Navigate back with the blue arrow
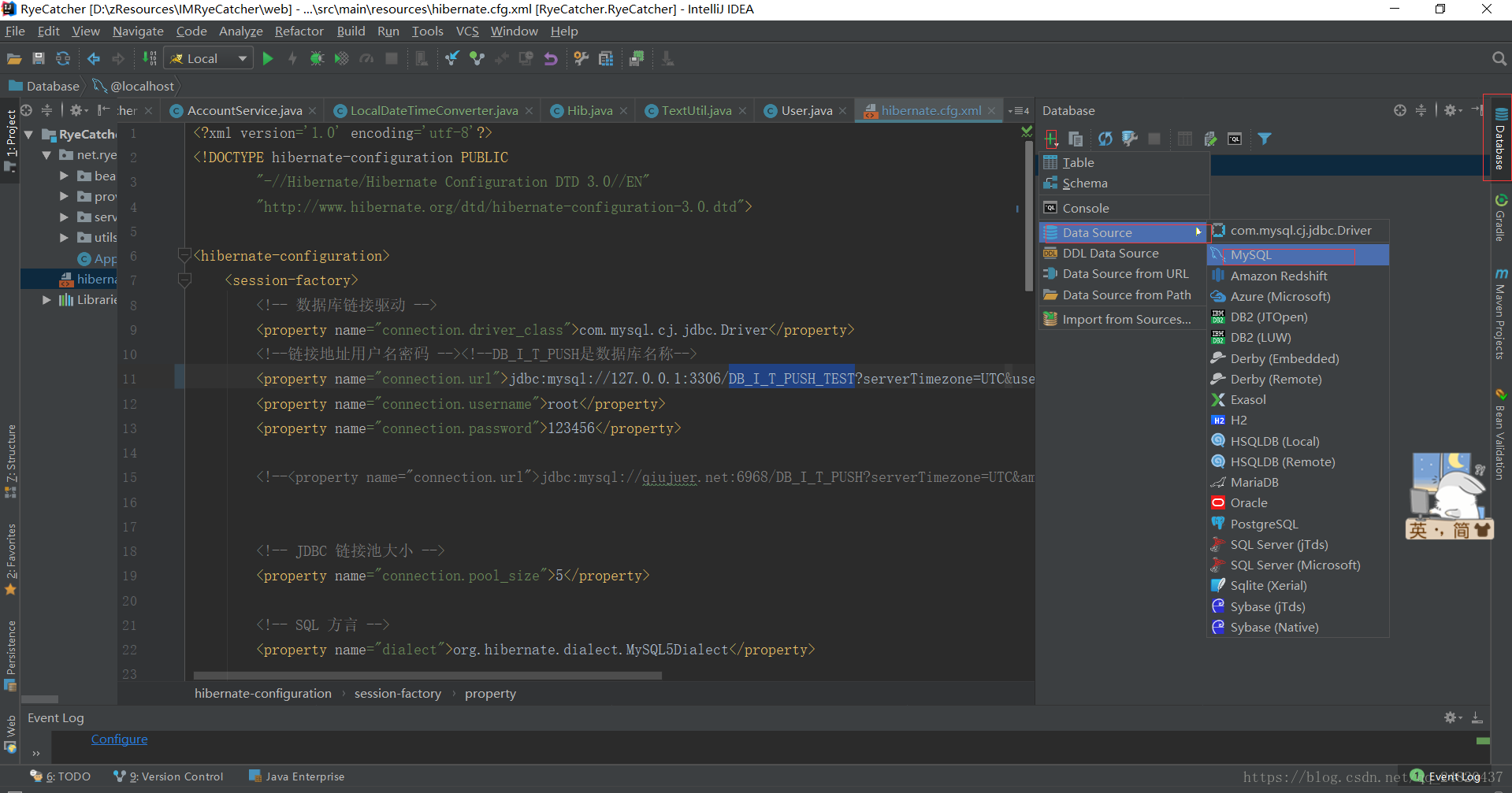This screenshot has width=1512, height=793. pos(94,59)
